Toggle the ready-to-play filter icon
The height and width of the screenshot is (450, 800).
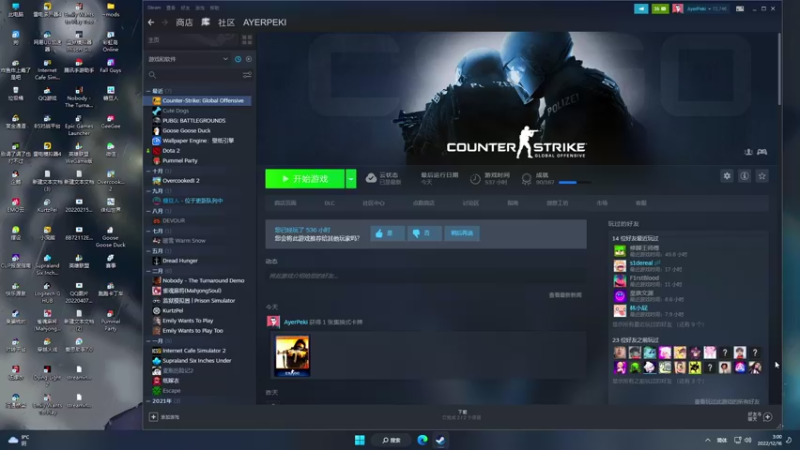click(x=248, y=59)
